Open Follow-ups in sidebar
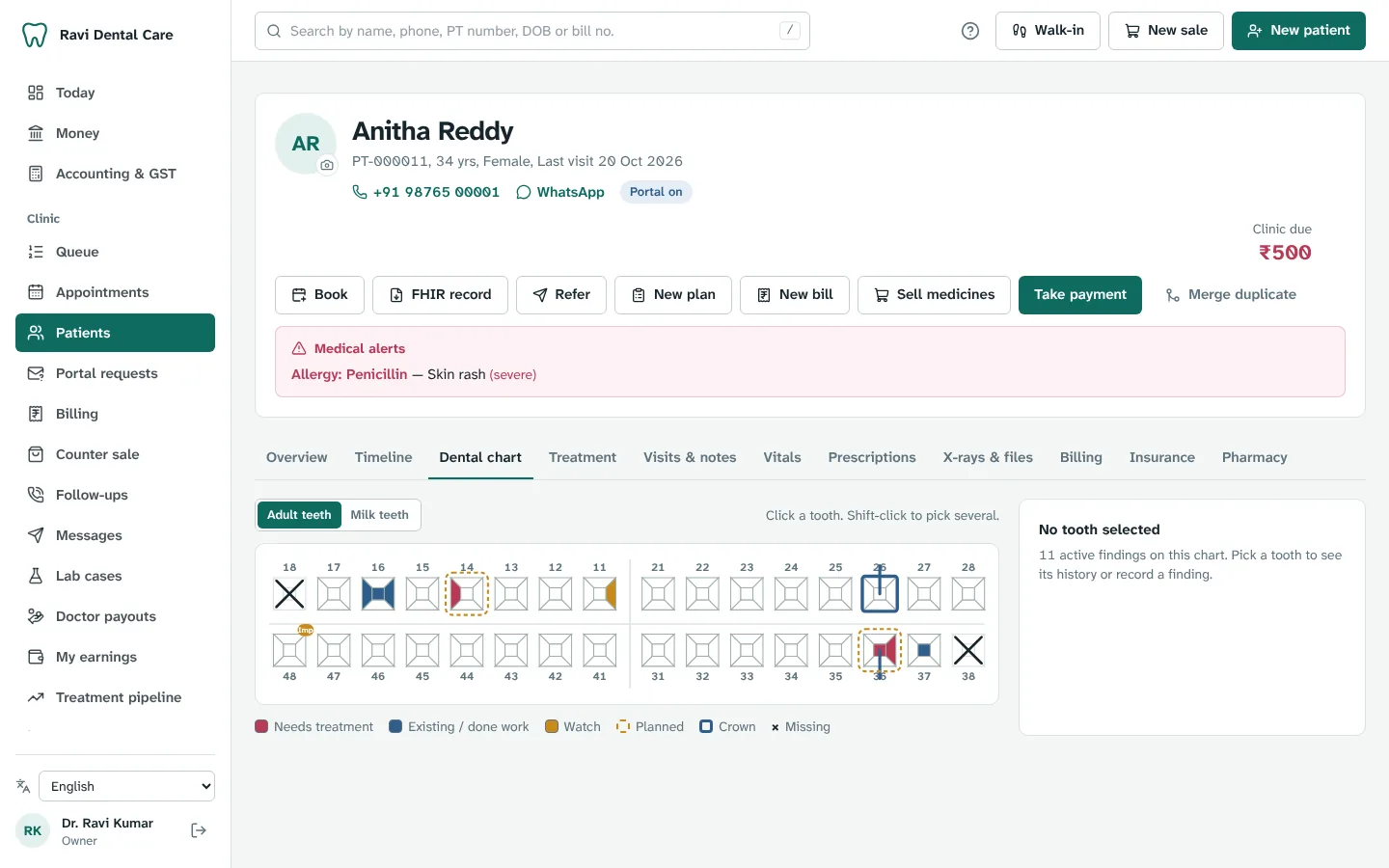Viewport: 1389px width, 868px height. click(x=115, y=495)
